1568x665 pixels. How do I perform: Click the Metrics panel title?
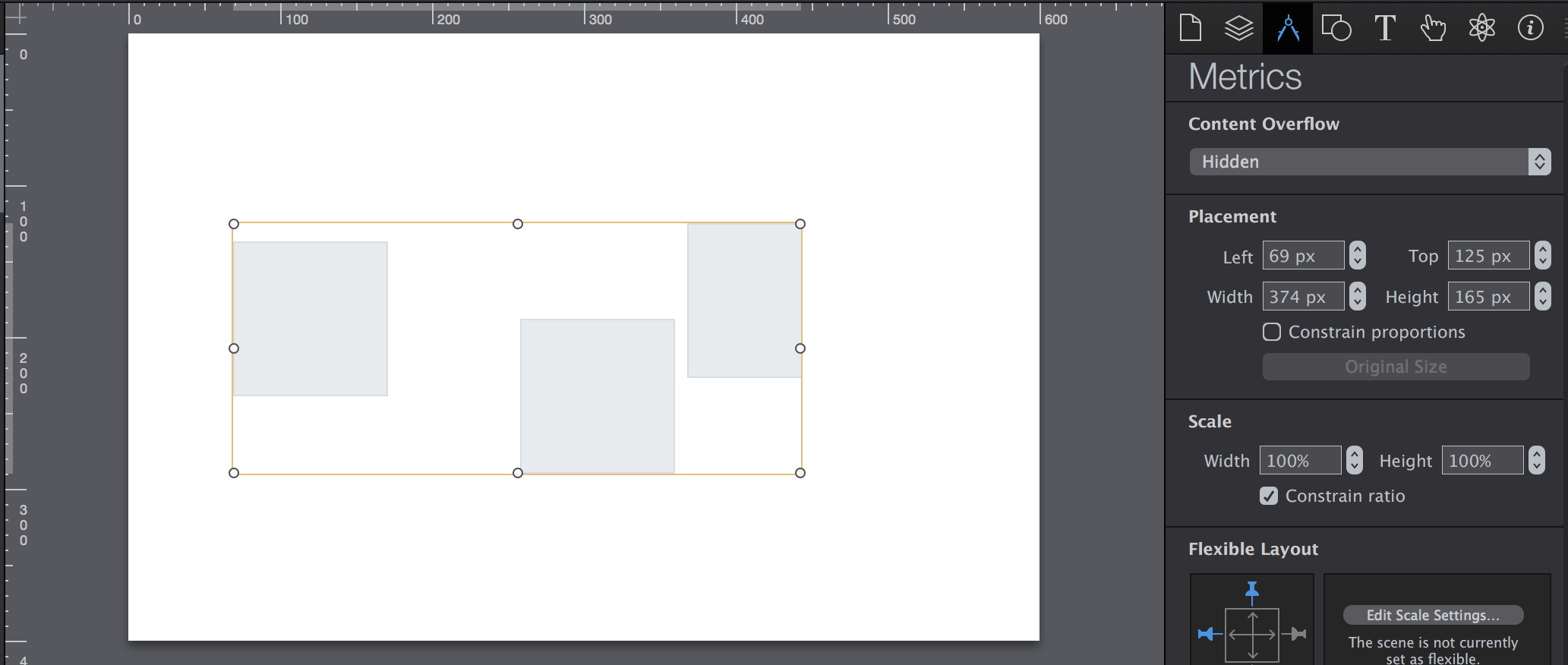tap(1245, 77)
